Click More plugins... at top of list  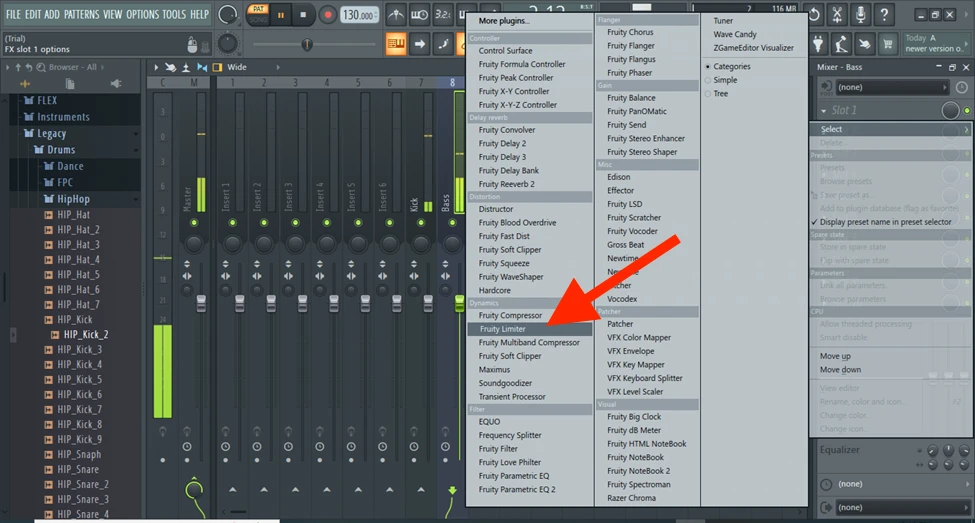point(504,20)
